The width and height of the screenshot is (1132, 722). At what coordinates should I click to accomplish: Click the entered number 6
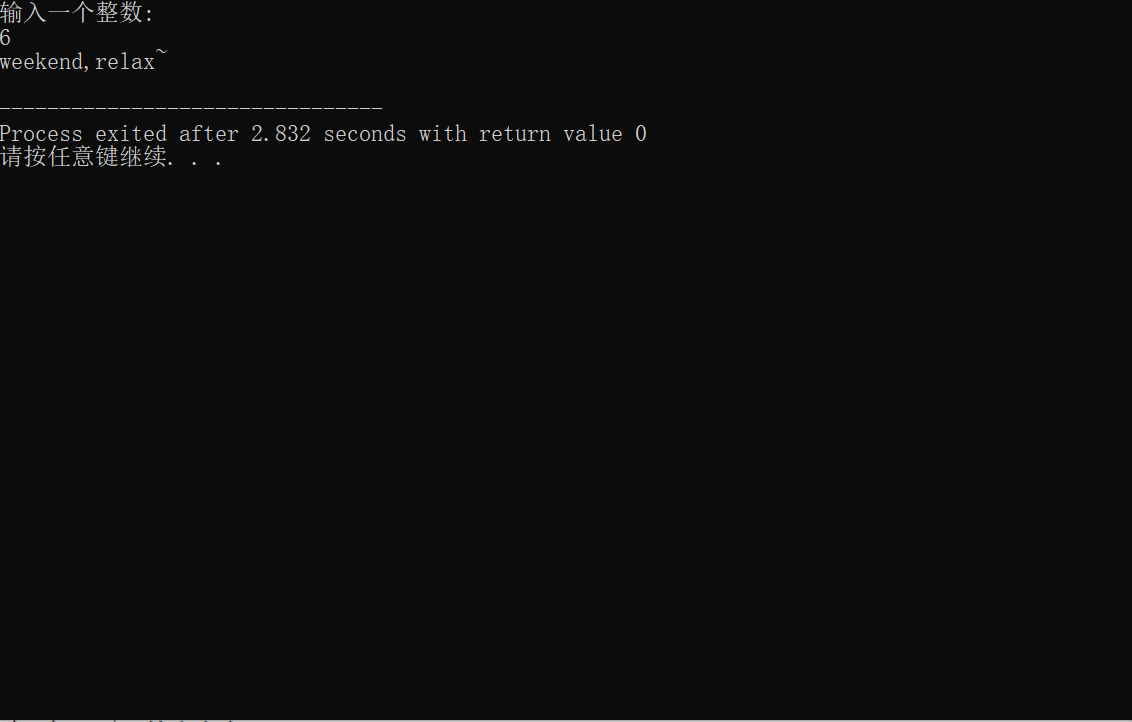coord(6,39)
